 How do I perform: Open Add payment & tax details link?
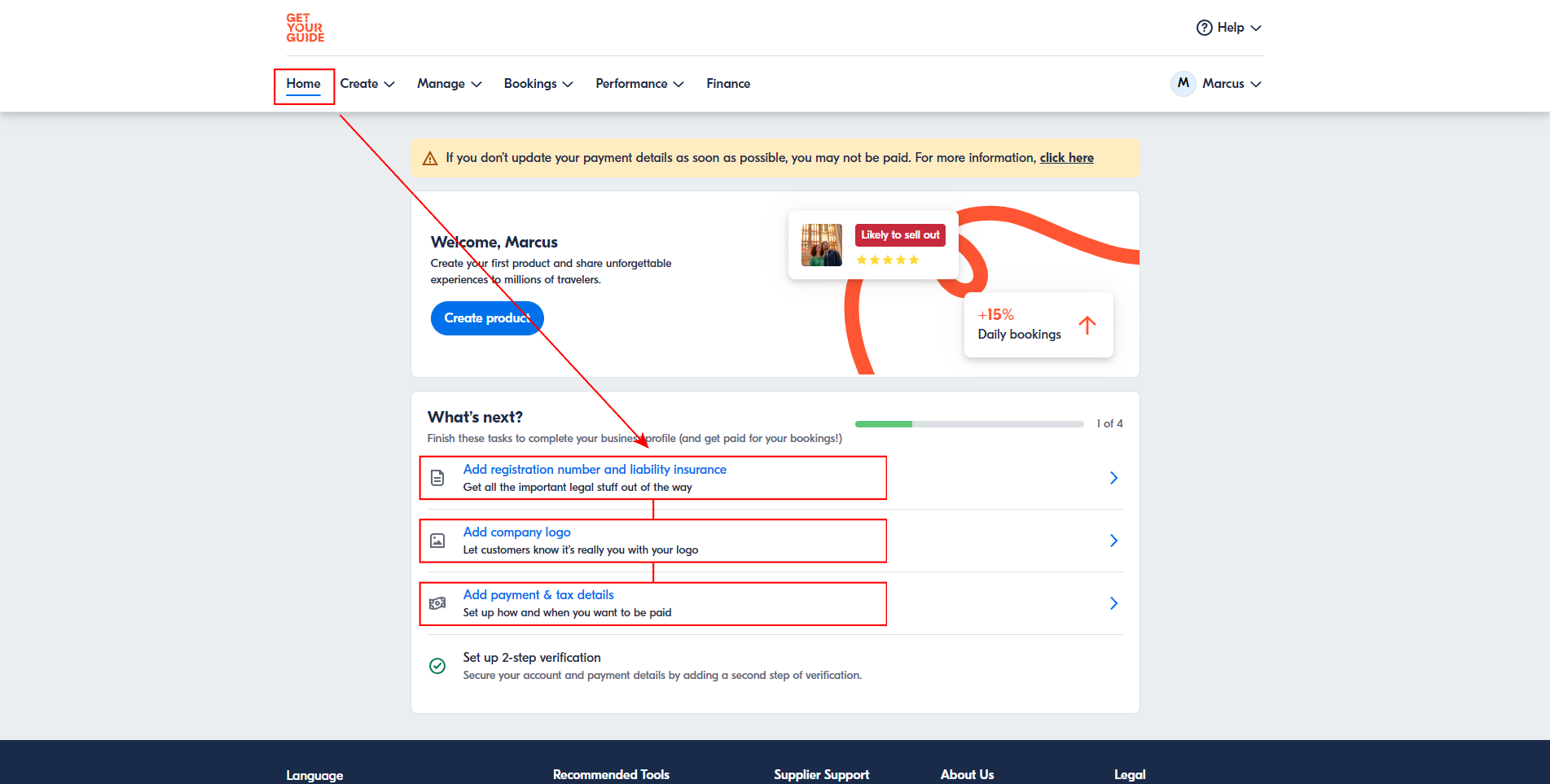coord(538,595)
